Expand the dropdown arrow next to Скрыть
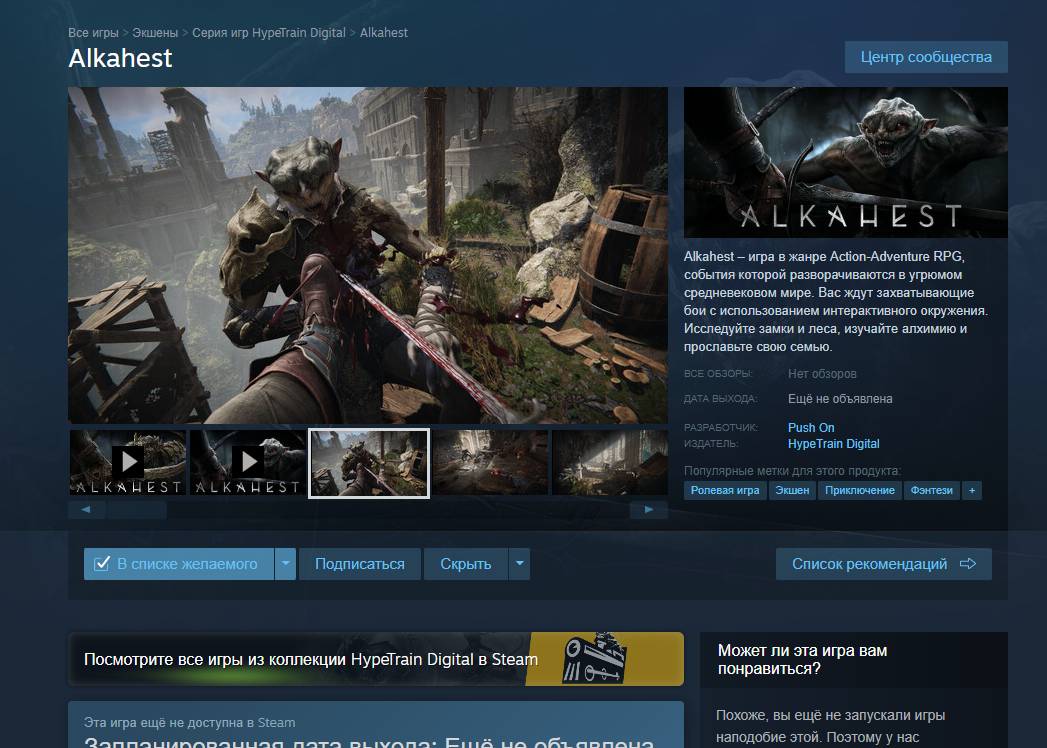 [x=519, y=564]
